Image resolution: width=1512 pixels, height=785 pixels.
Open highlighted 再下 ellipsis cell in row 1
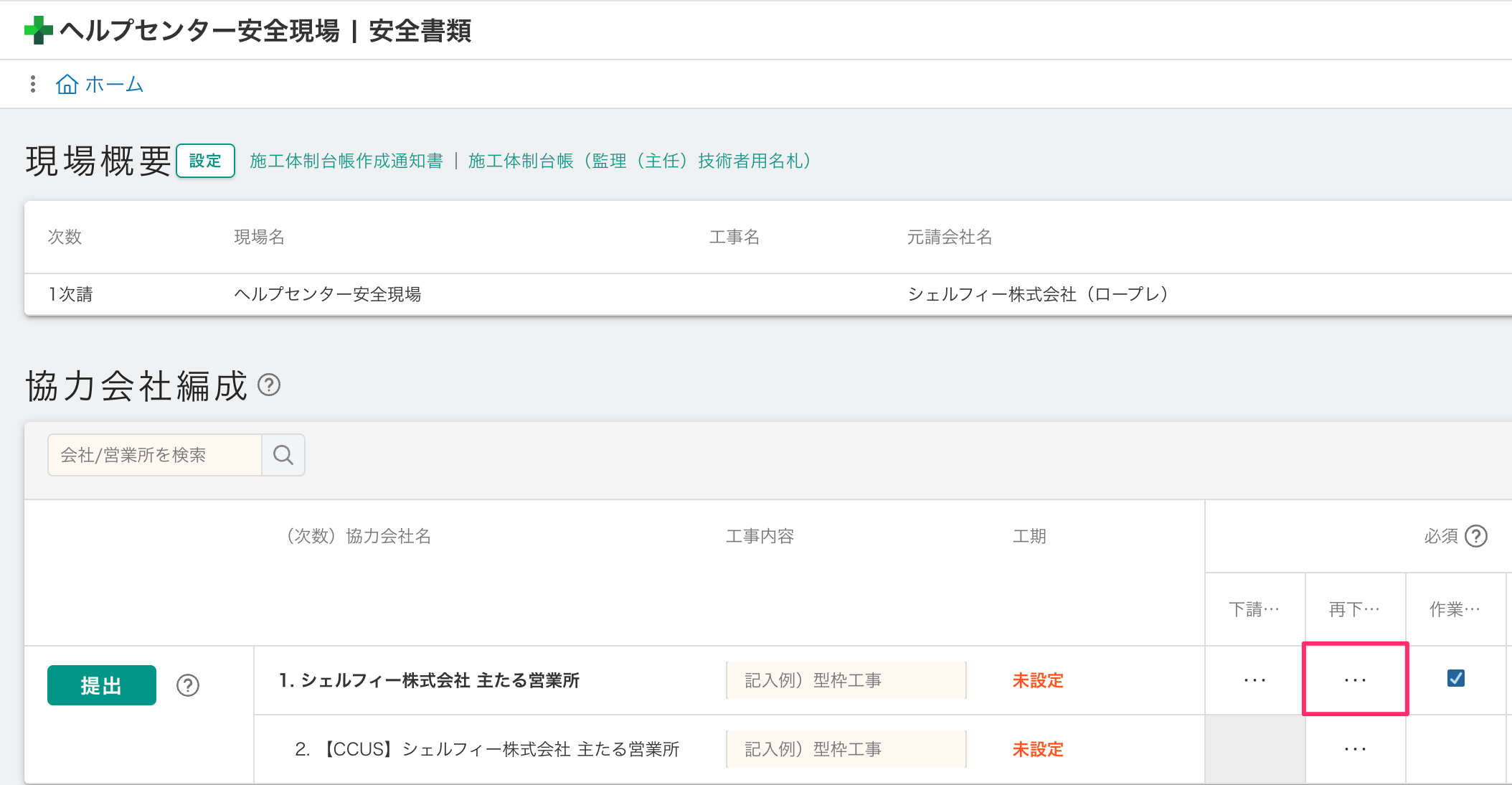[x=1355, y=680]
